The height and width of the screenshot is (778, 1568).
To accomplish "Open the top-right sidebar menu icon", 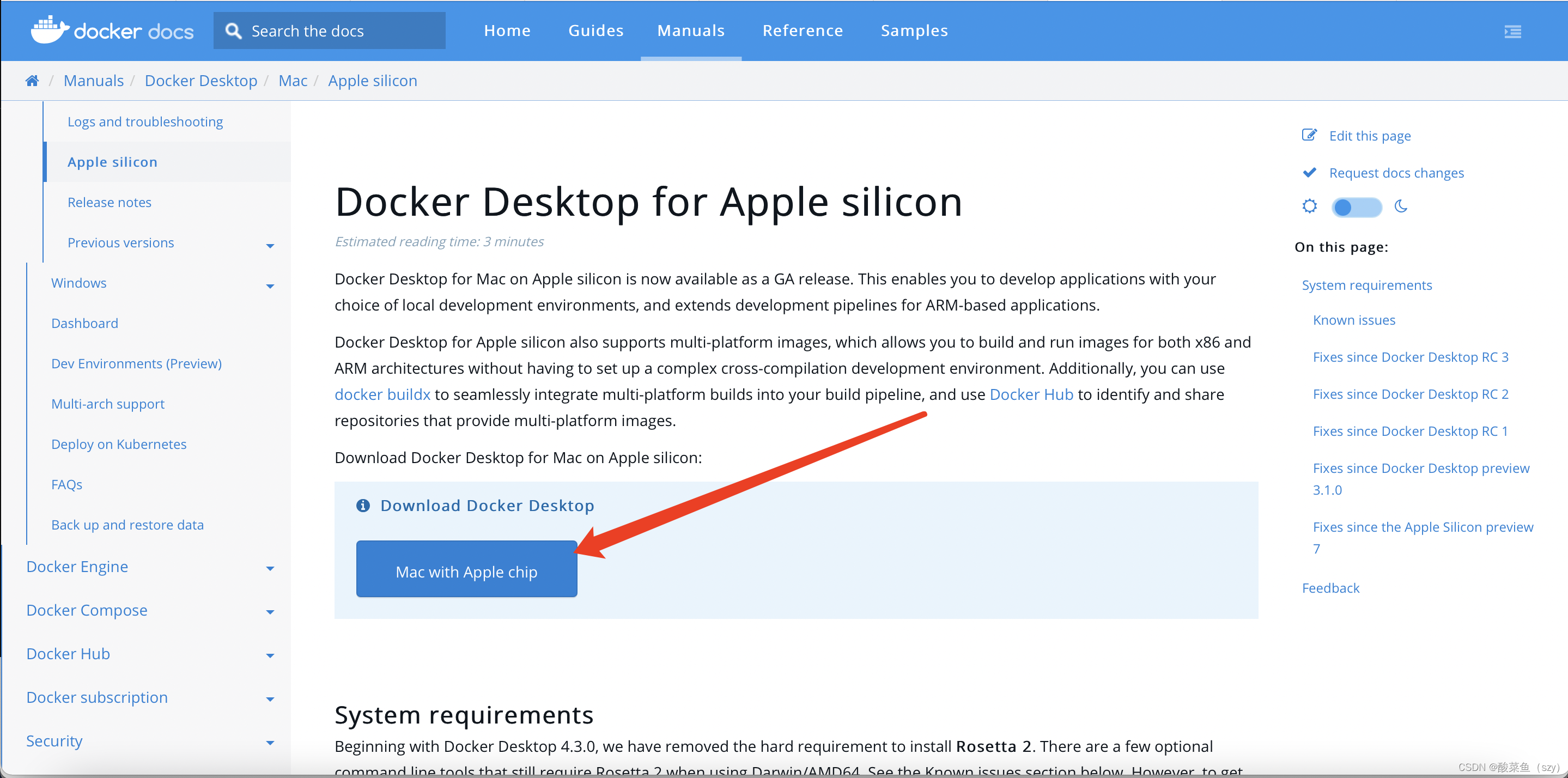I will pyautogui.click(x=1512, y=31).
